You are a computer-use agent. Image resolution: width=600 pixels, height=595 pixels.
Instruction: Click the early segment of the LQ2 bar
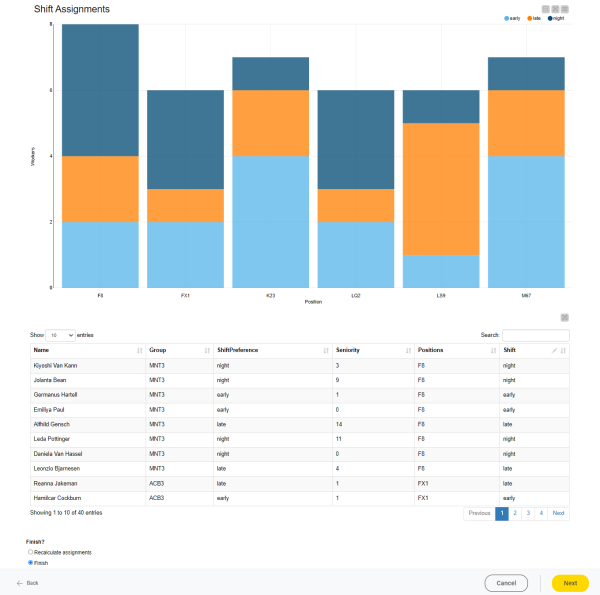click(x=356, y=255)
